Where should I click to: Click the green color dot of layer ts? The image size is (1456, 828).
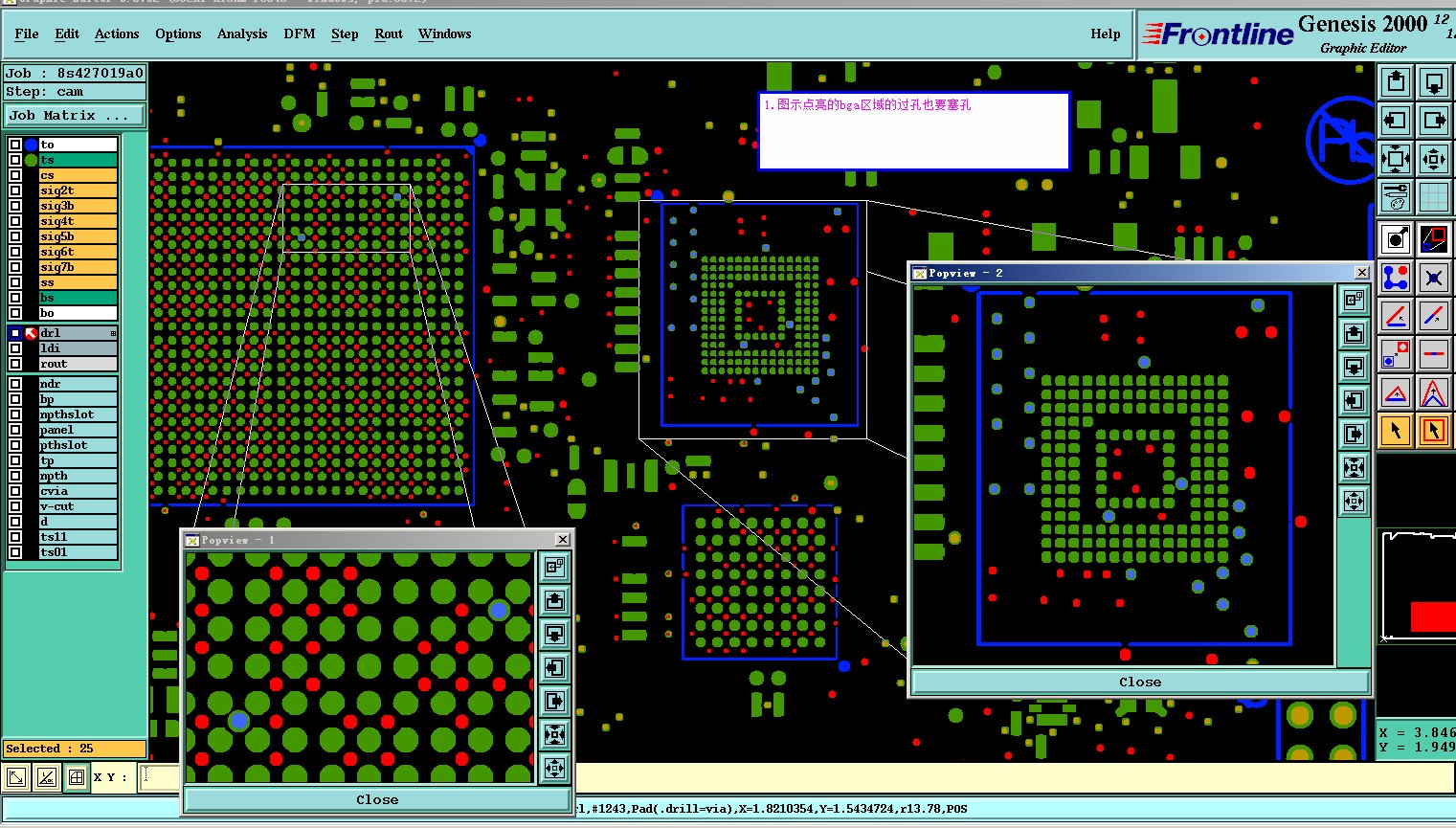click(31, 160)
